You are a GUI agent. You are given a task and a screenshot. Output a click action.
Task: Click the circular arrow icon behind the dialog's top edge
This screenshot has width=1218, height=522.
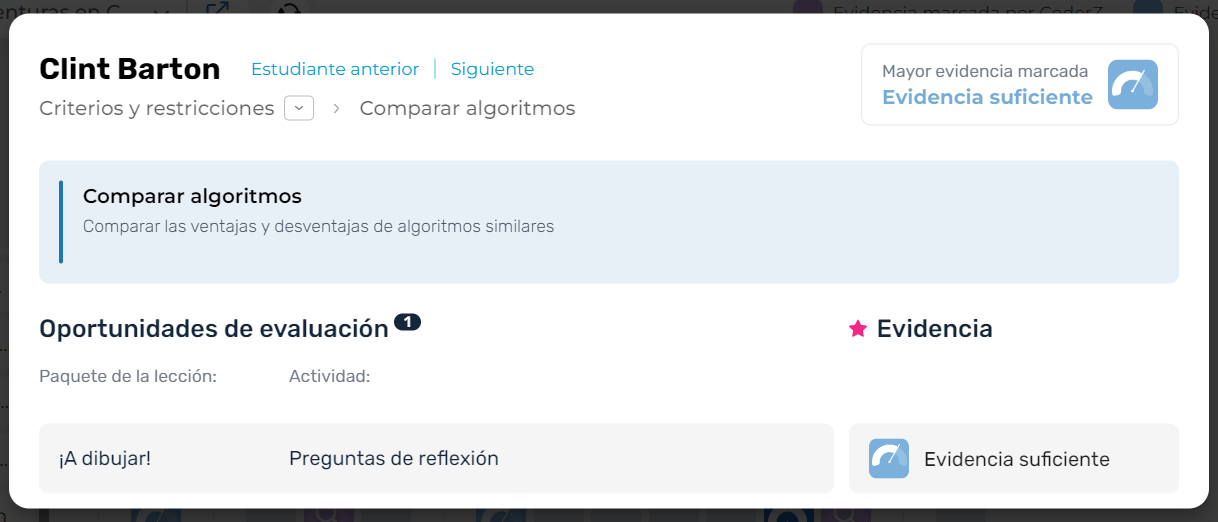click(289, 8)
